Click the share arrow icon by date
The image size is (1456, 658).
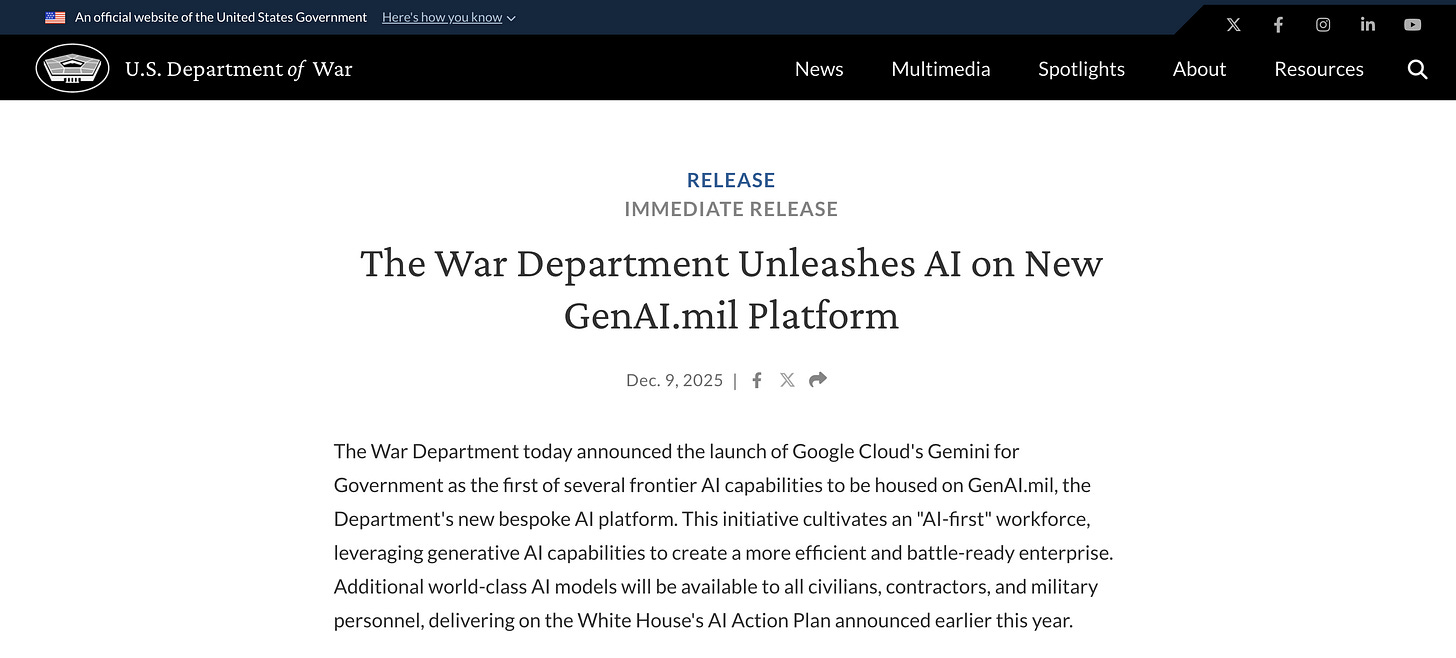[818, 380]
